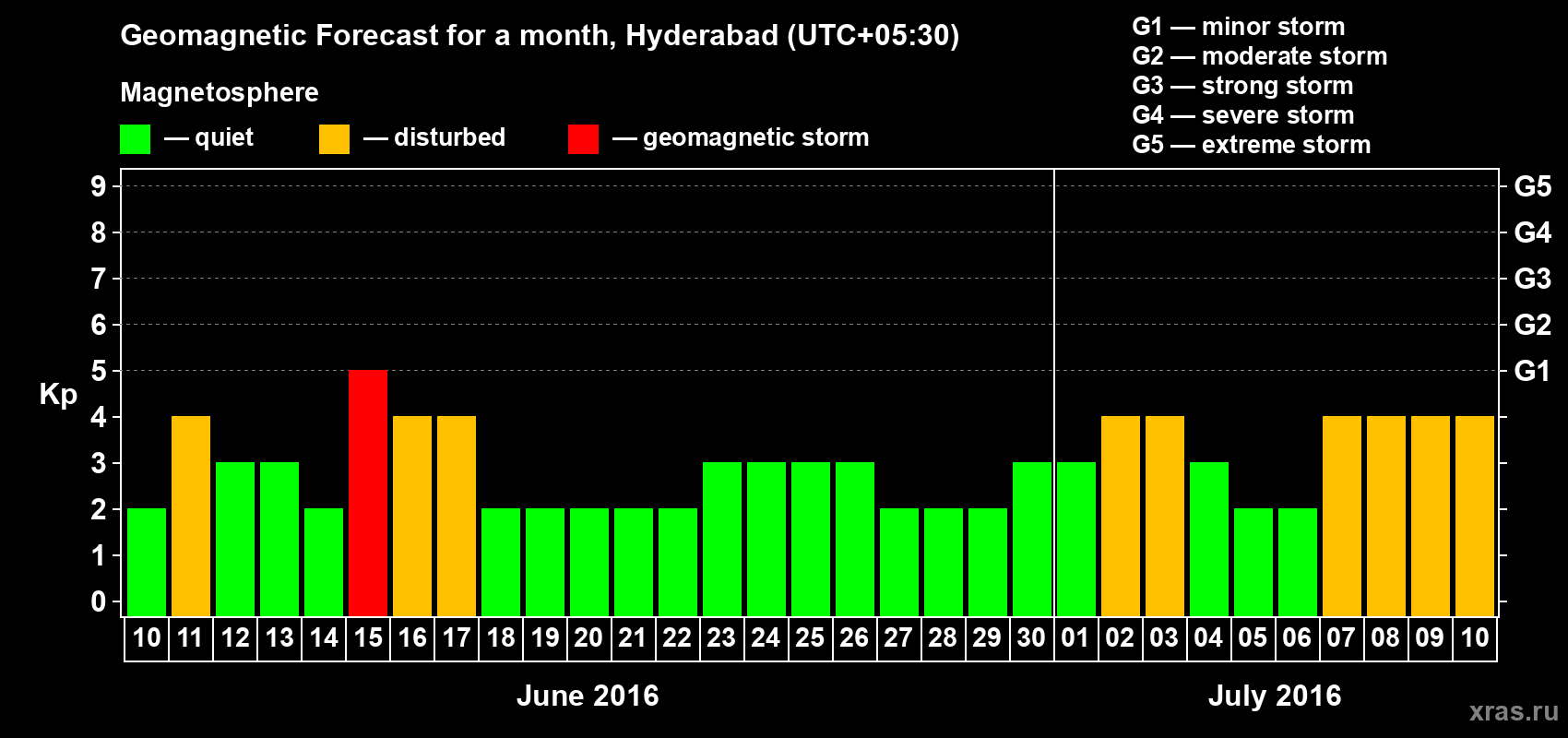Click the '— quiet' legend label

point(208,137)
